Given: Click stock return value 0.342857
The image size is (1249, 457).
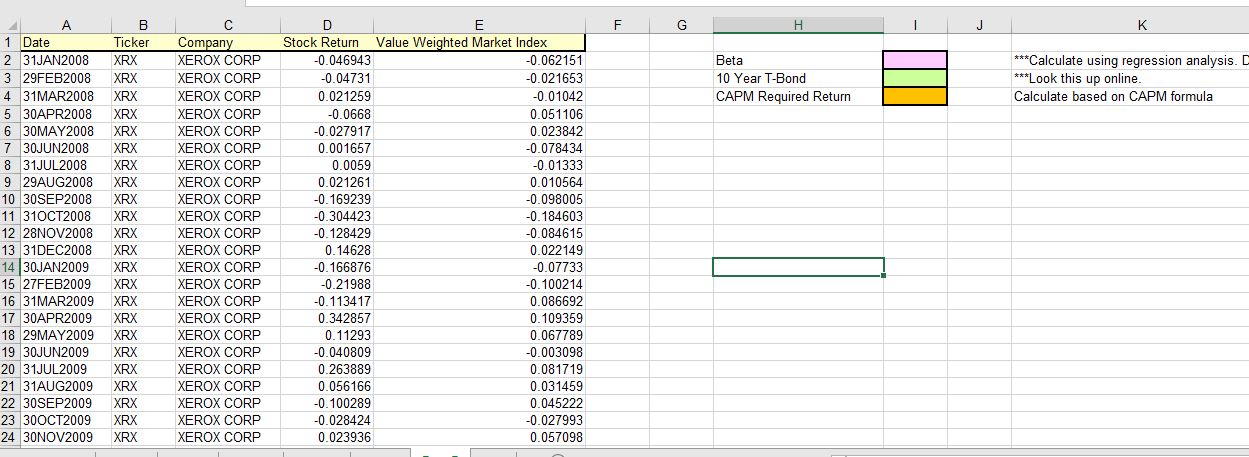Looking at the screenshot, I should (326, 318).
